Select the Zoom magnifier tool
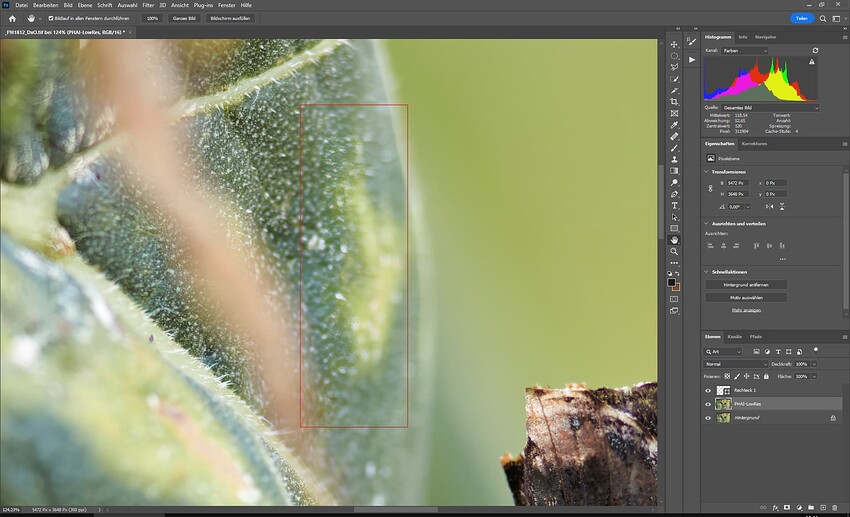This screenshot has height=517, width=850. (x=674, y=251)
